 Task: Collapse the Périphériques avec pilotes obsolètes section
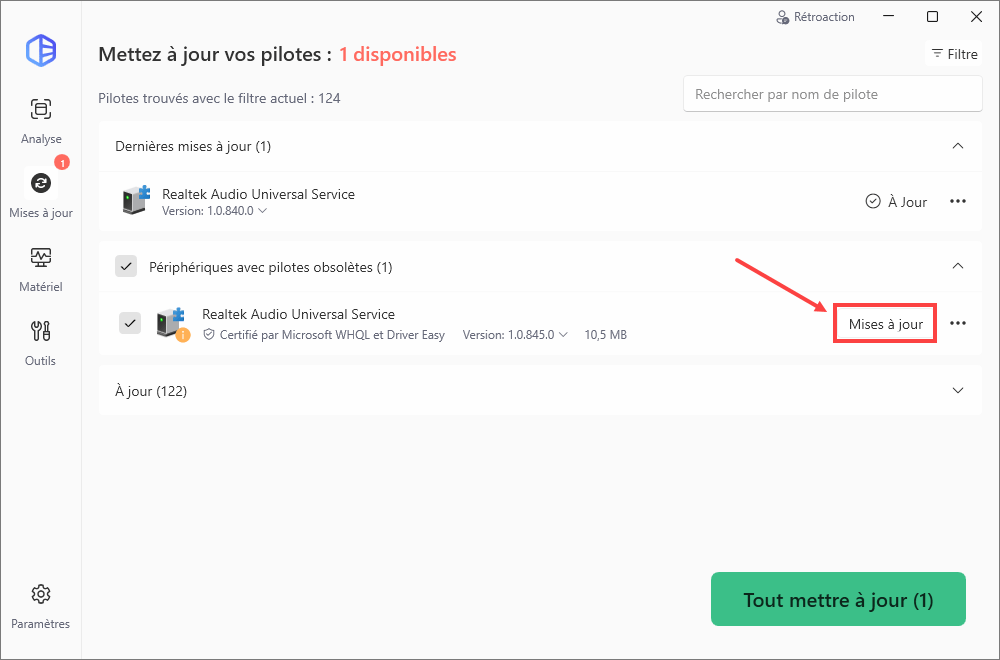pyautogui.click(x=958, y=266)
